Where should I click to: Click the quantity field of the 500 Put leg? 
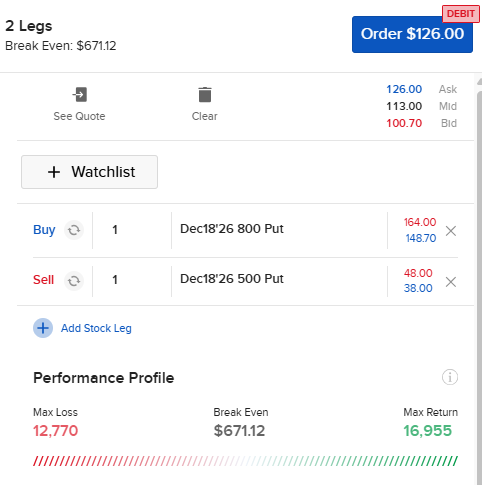point(132,281)
